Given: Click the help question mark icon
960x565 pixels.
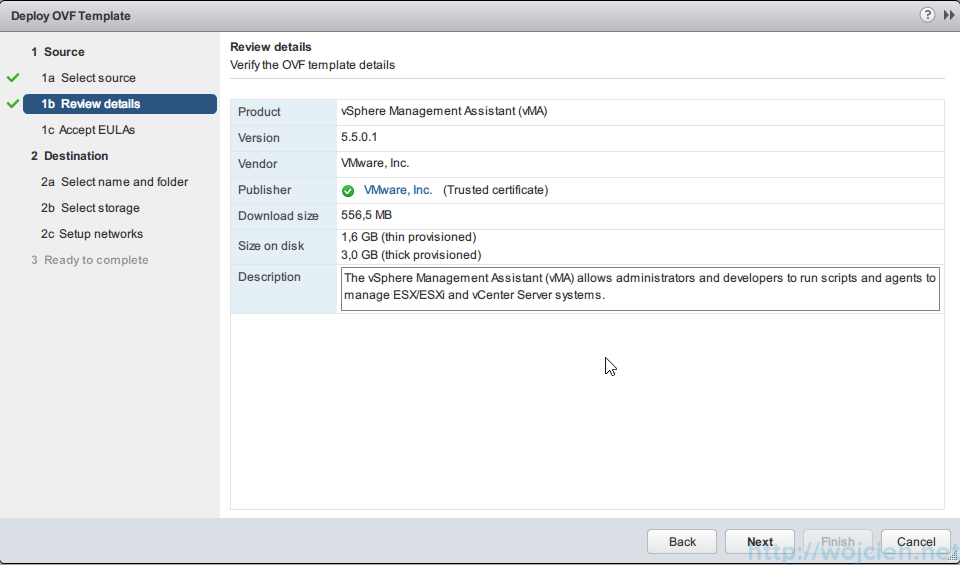Looking at the screenshot, I should pyautogui.click(x=927, y=15).
